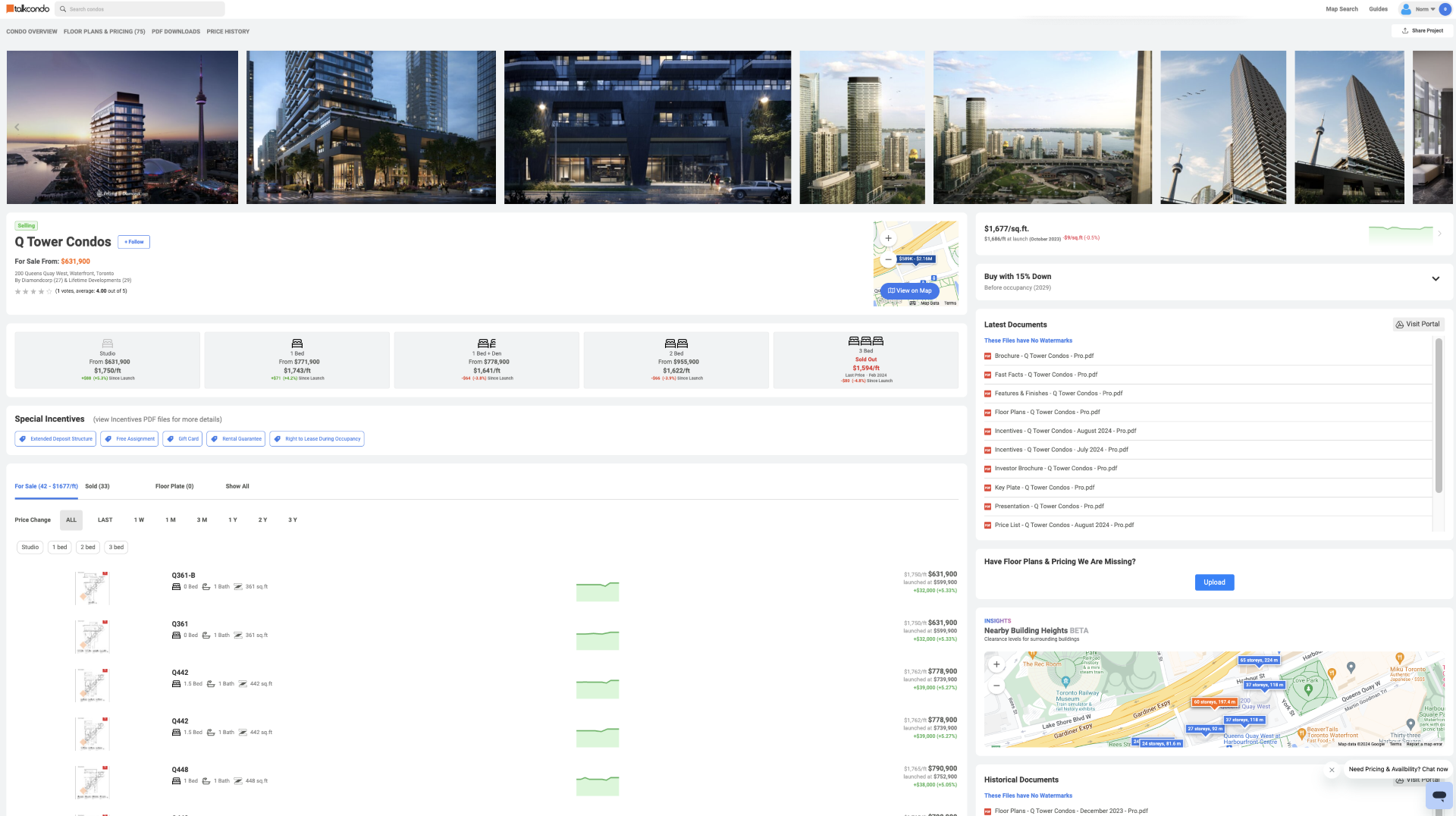1456x816 pixels.
Task: Follow the Q Tower Condos project
Action: [x=133, y=243]
